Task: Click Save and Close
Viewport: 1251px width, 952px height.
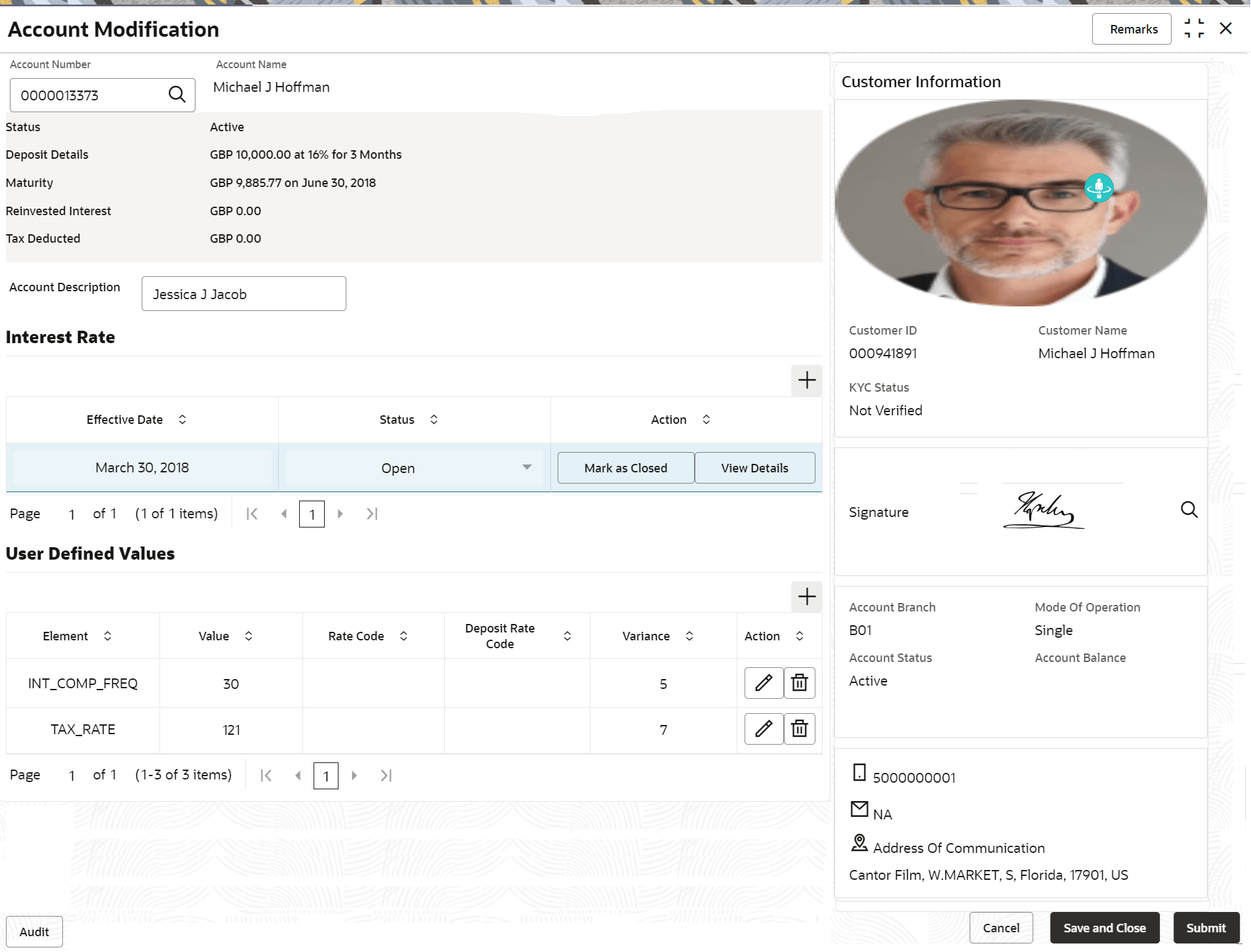Action: pos(1104,928)
